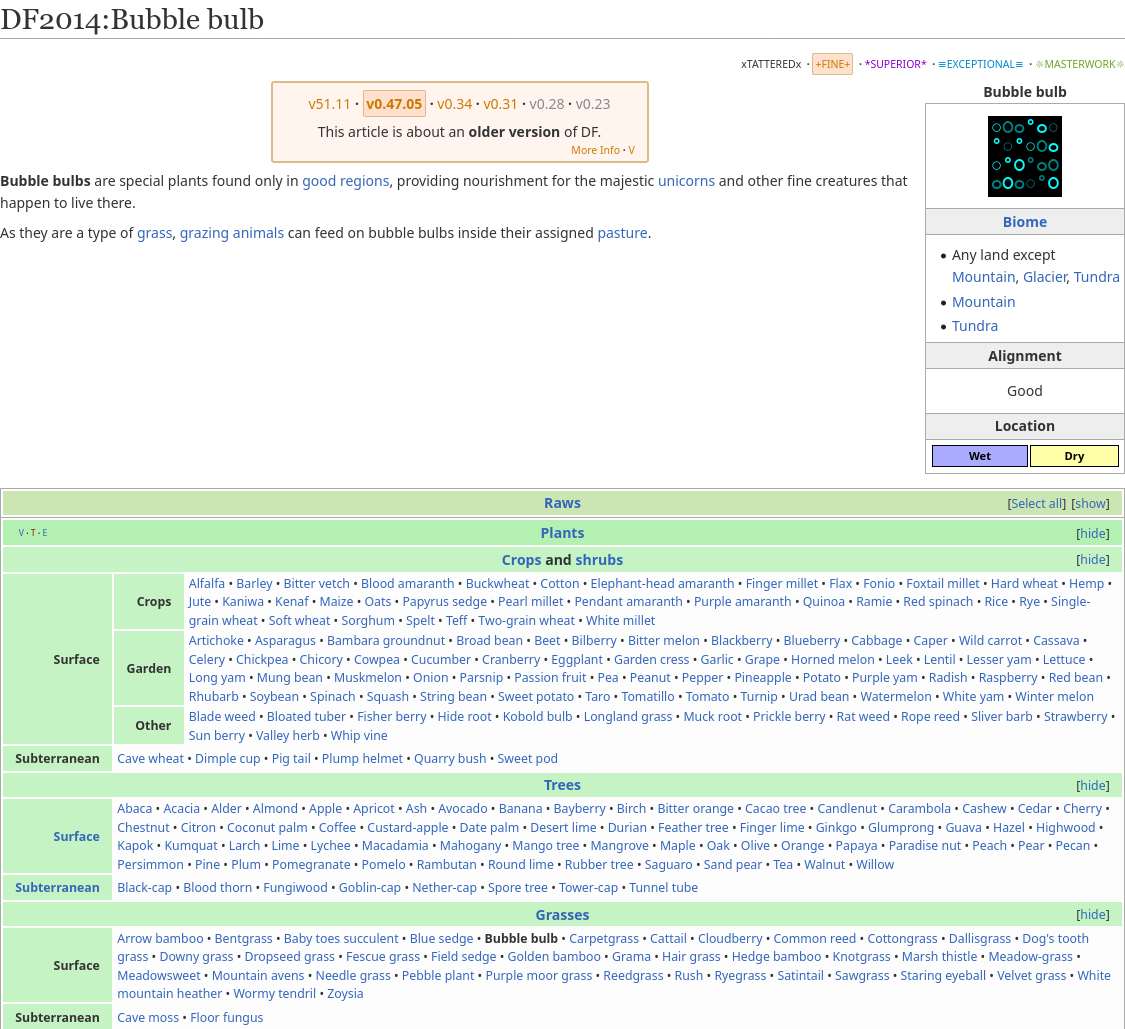Viewport: 1125px width, 1029px height.
Task: Click More Info in version box
Action: 596,150
